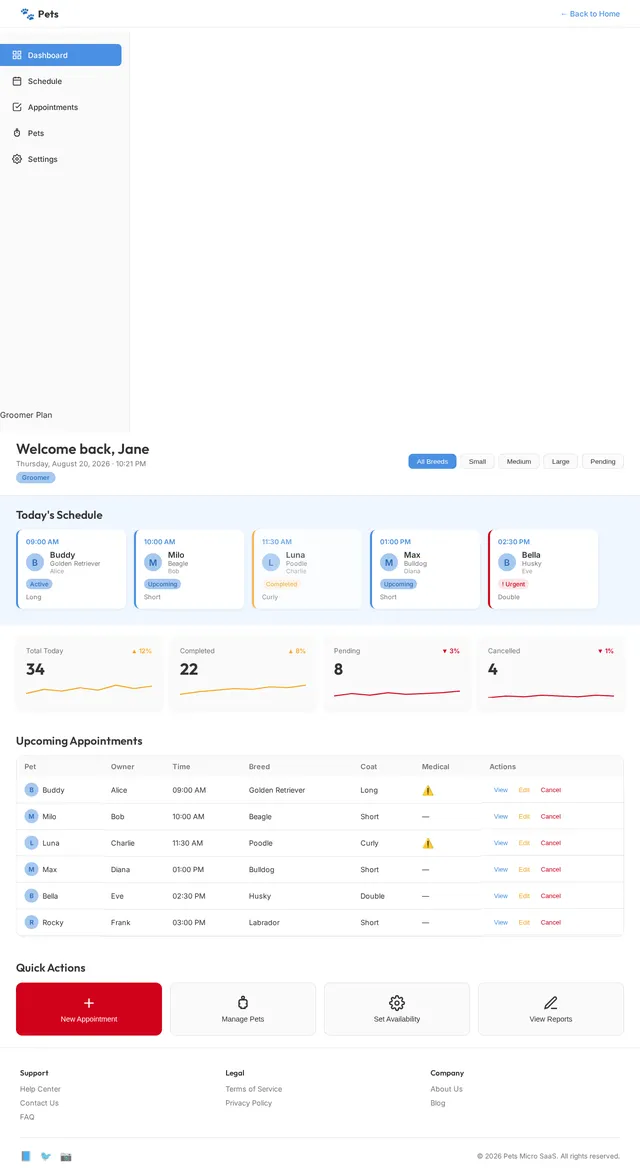Image resolution: width=640 pixels, height=1174 pixels.
Task: Click the Urgent tag on Bella's card
Action: [513, 584]
